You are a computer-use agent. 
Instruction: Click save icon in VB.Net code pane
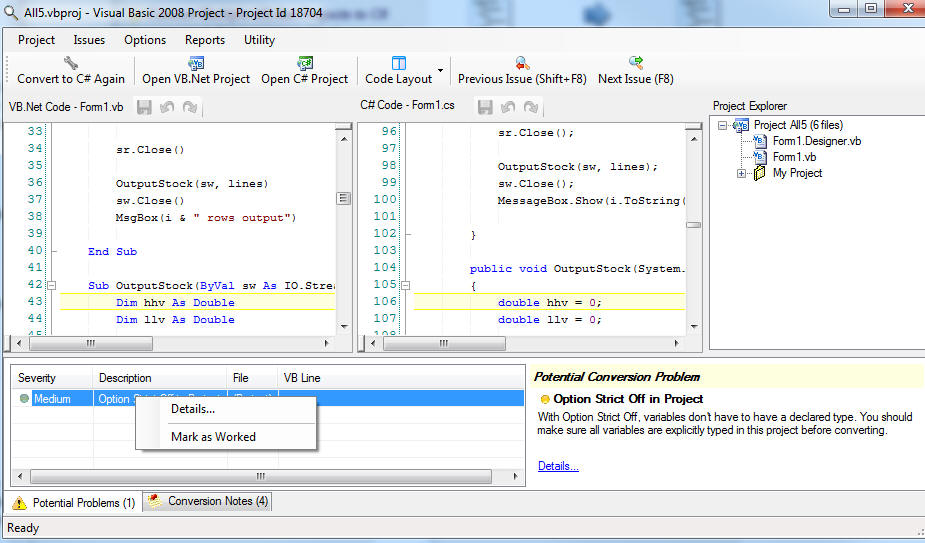click(144, 106)
